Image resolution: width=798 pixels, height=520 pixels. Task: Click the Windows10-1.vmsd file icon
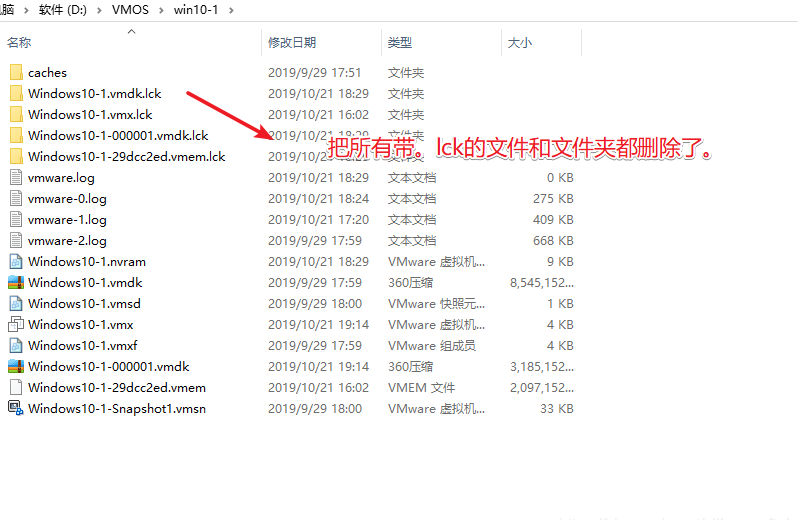tap(16, 303)
